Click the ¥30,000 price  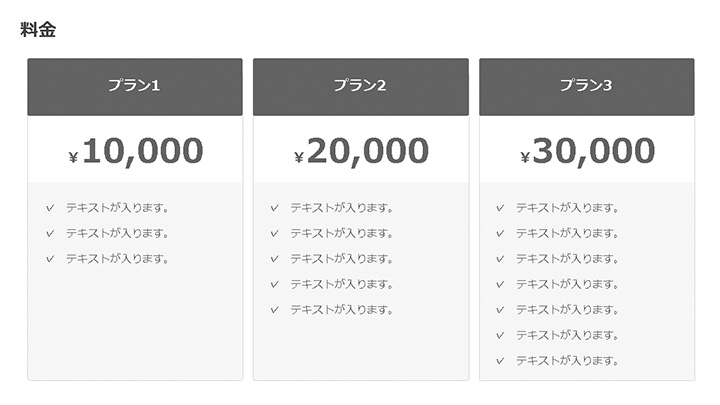587,151
